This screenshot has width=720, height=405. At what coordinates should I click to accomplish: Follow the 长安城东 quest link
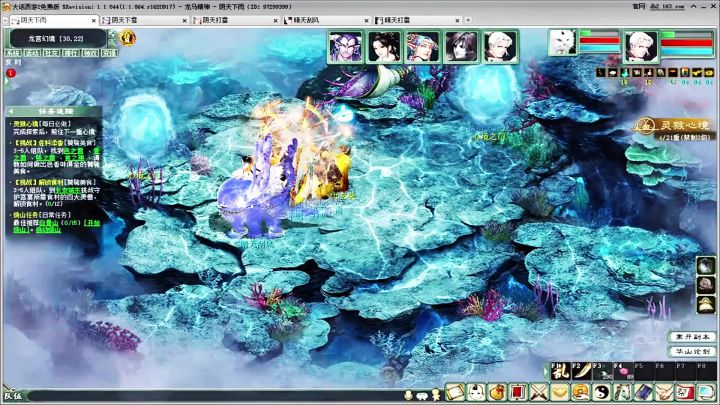click(x=68, y=190)
